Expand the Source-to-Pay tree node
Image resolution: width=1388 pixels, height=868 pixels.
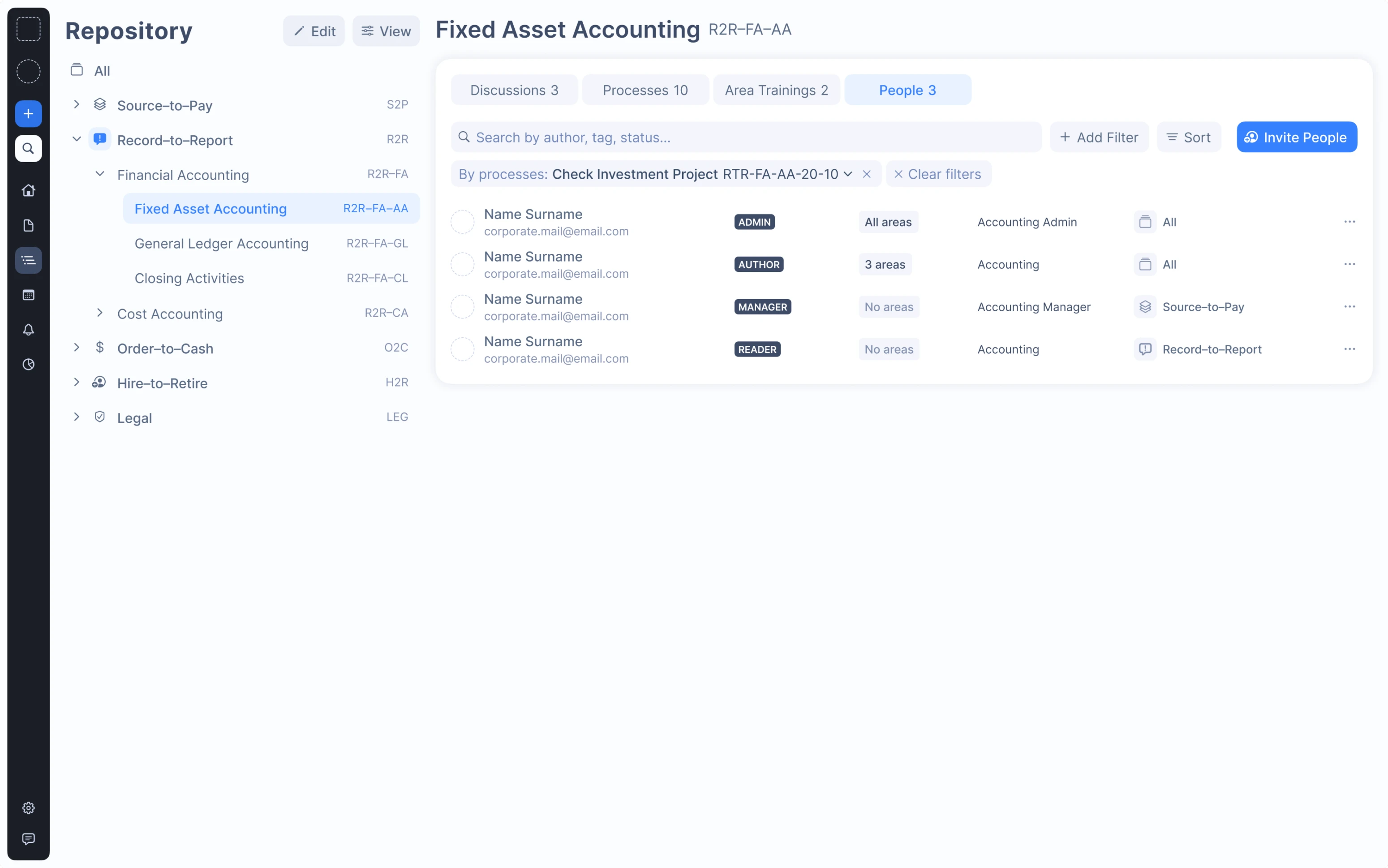(x=76, y=104)
